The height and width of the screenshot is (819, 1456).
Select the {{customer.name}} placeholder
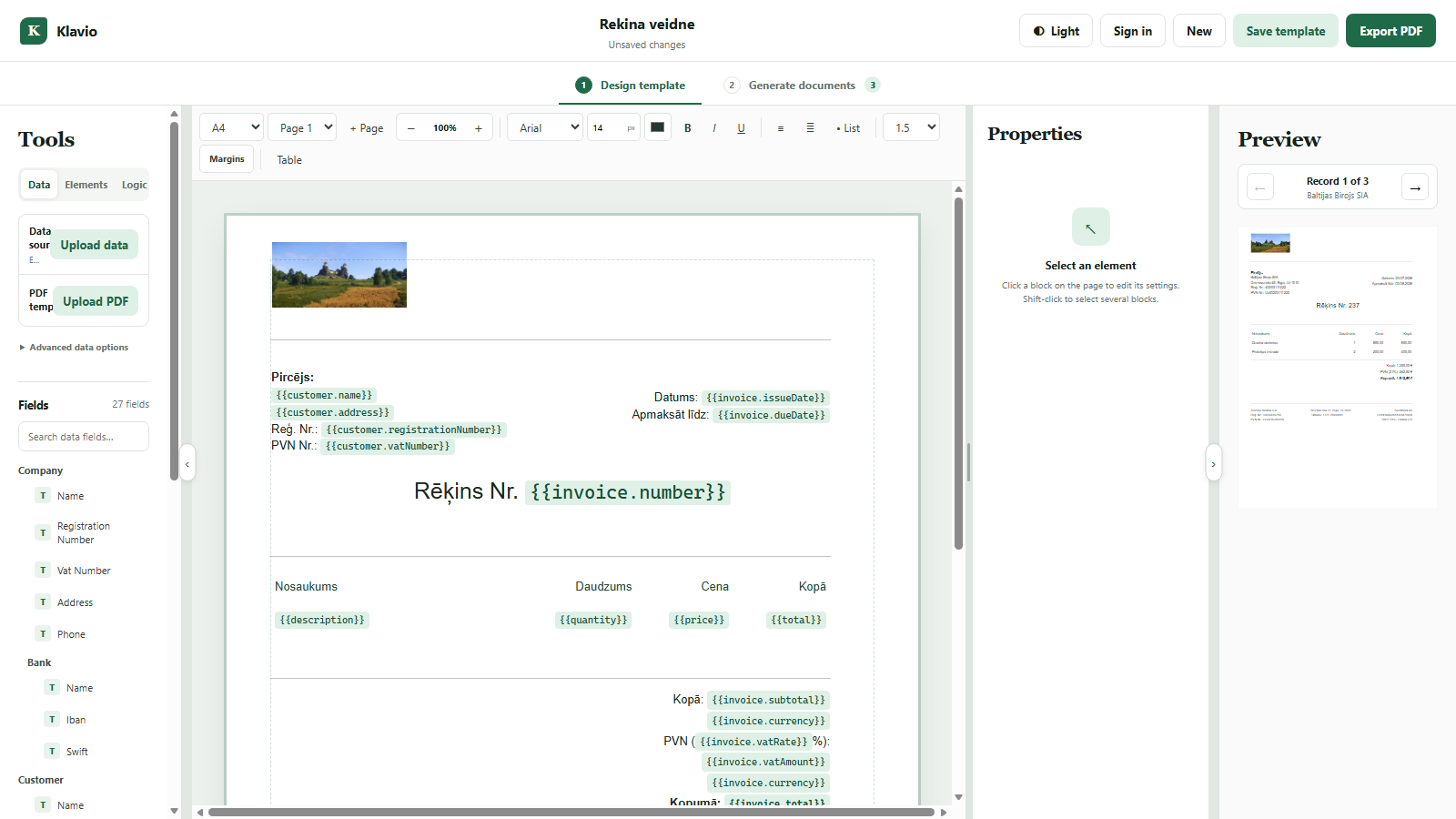point(324,396)
